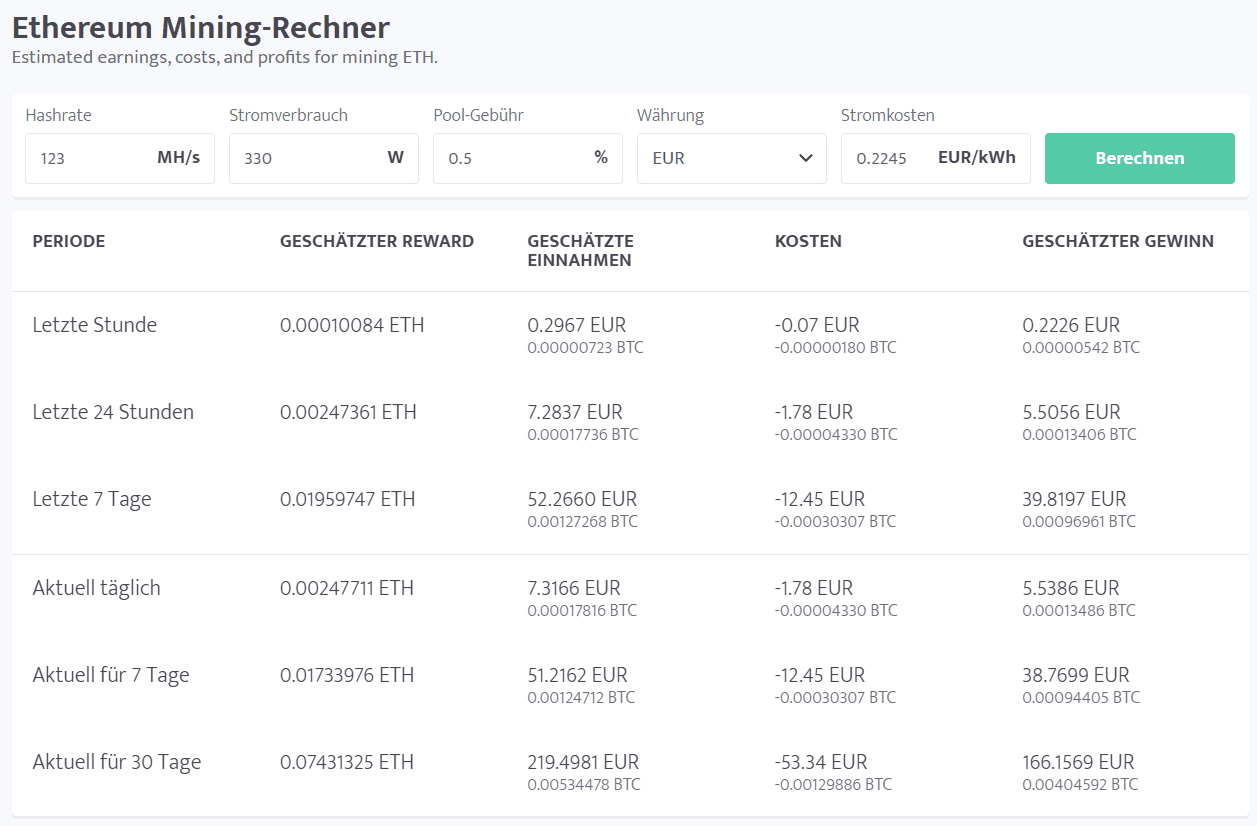
Task: Click BTC profit 0.00404592 BTC
Action: tap(1080, 785)
